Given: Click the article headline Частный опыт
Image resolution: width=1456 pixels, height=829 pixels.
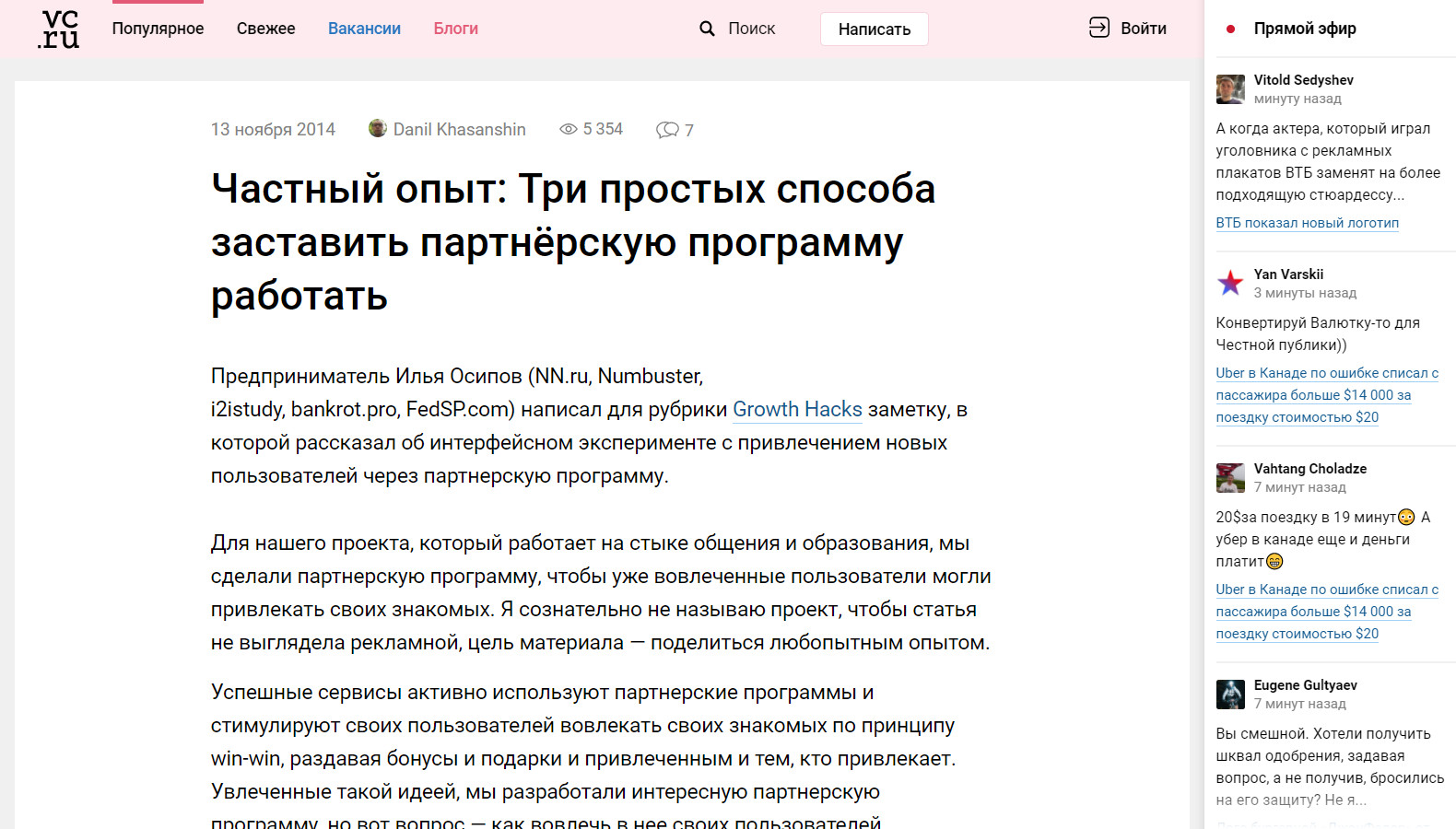Looking at the screenshot, I should [573, 242].
